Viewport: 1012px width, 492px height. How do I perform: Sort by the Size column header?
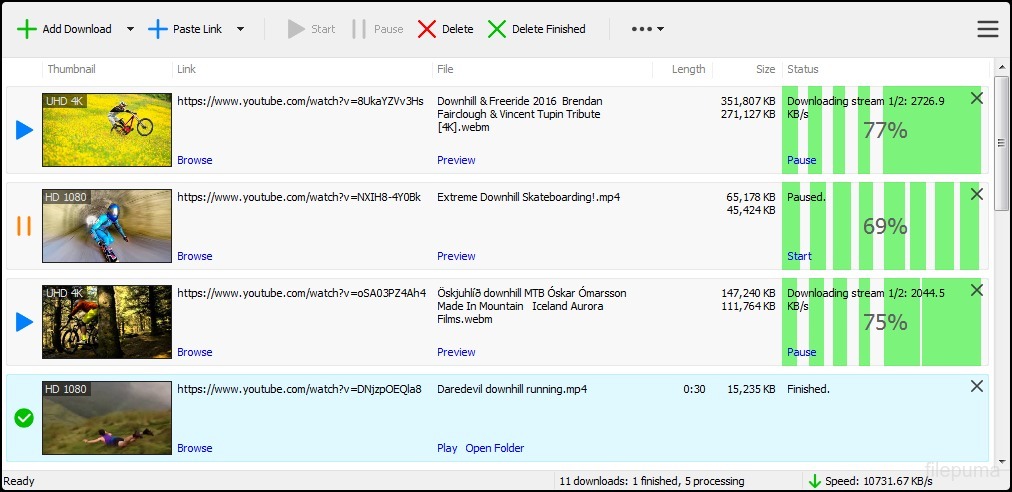click(x=765, y=69)
